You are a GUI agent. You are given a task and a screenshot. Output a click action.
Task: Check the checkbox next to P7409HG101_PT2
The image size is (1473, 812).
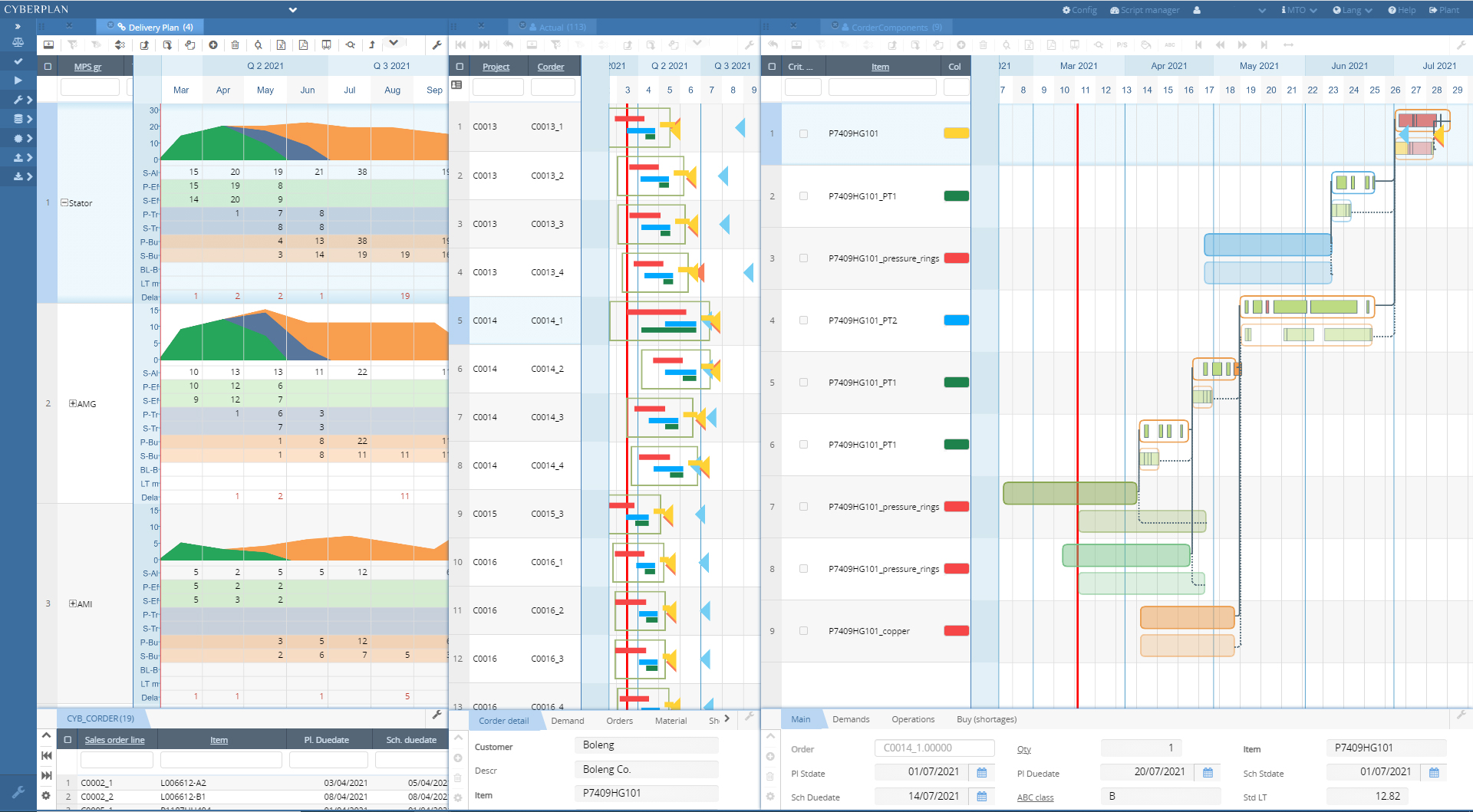pos(803,320)
